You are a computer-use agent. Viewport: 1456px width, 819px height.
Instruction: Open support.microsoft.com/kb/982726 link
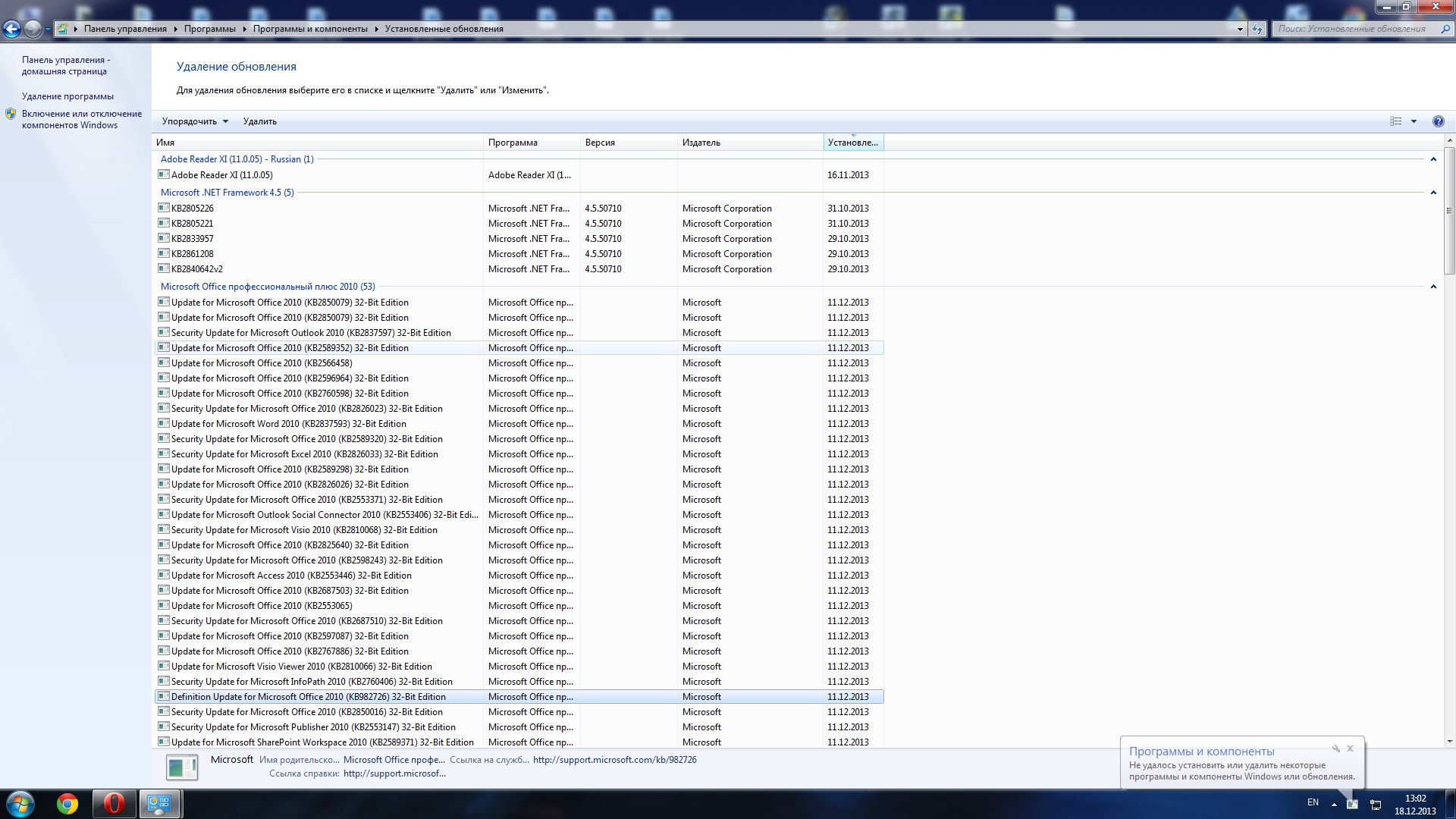(x=614, y=759)
